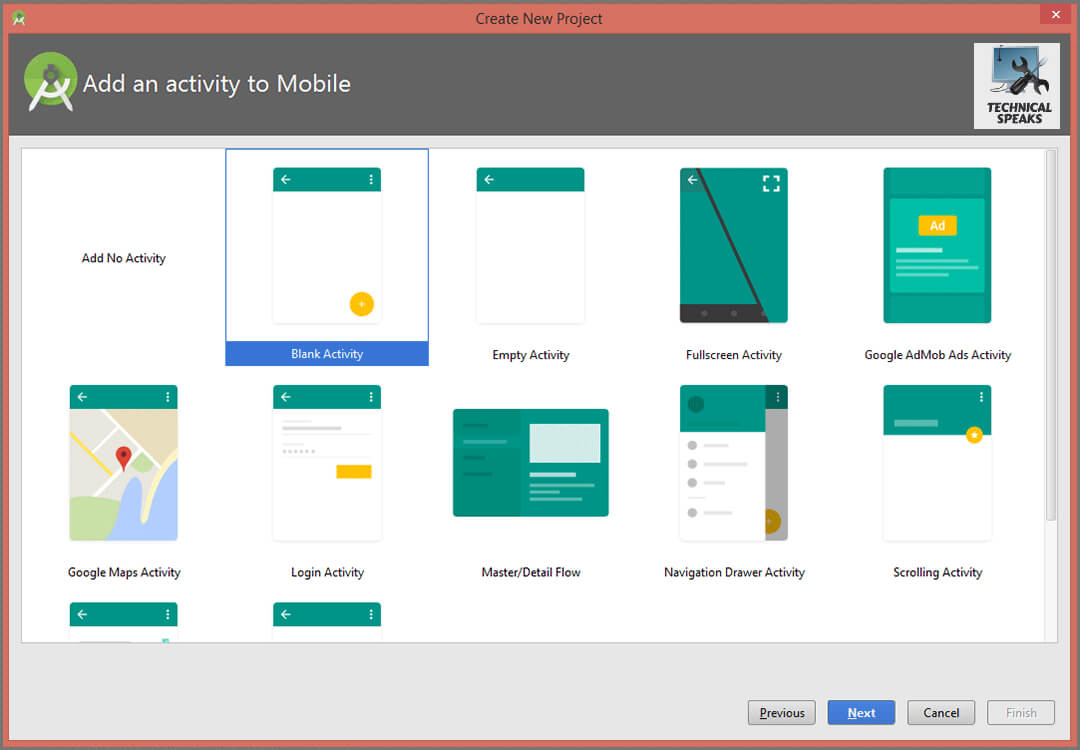Click the Android icon in the title bar
The width and height of the screenshot is (1080, 750).
[18, 17]
